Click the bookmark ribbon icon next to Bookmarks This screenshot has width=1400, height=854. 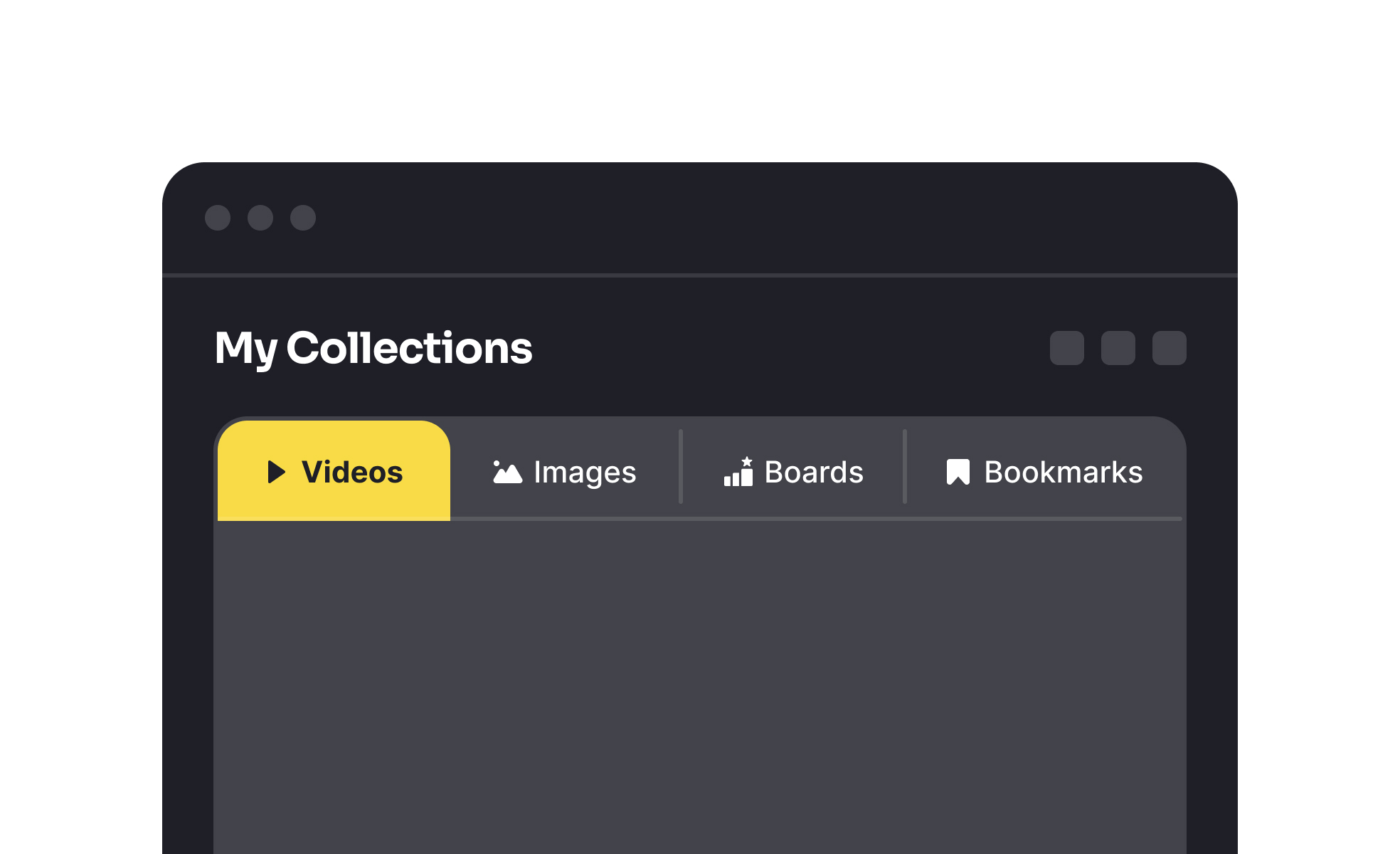[956, 471]
